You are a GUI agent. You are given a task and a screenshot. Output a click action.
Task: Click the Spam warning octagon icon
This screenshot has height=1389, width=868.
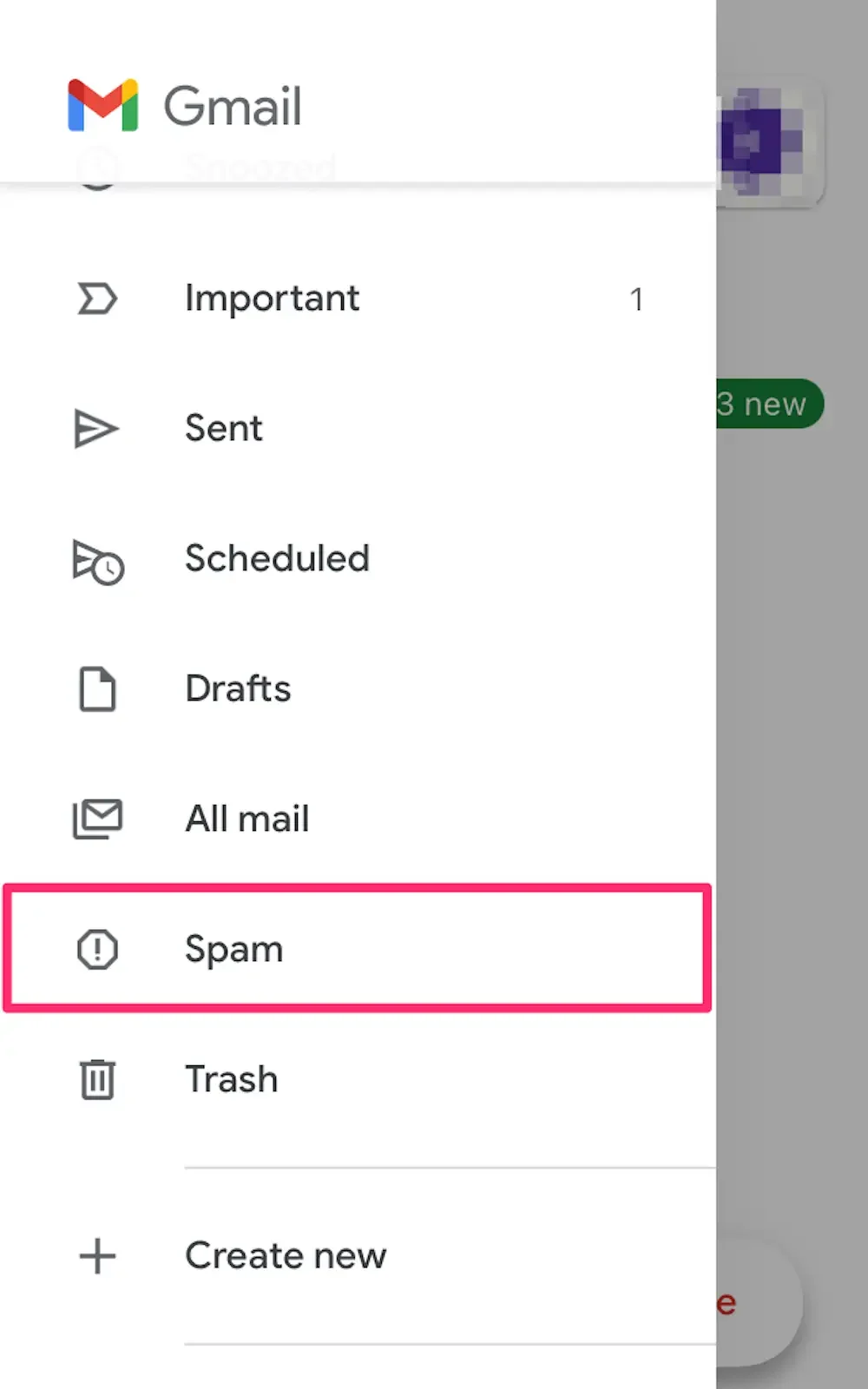click(97, 949)
